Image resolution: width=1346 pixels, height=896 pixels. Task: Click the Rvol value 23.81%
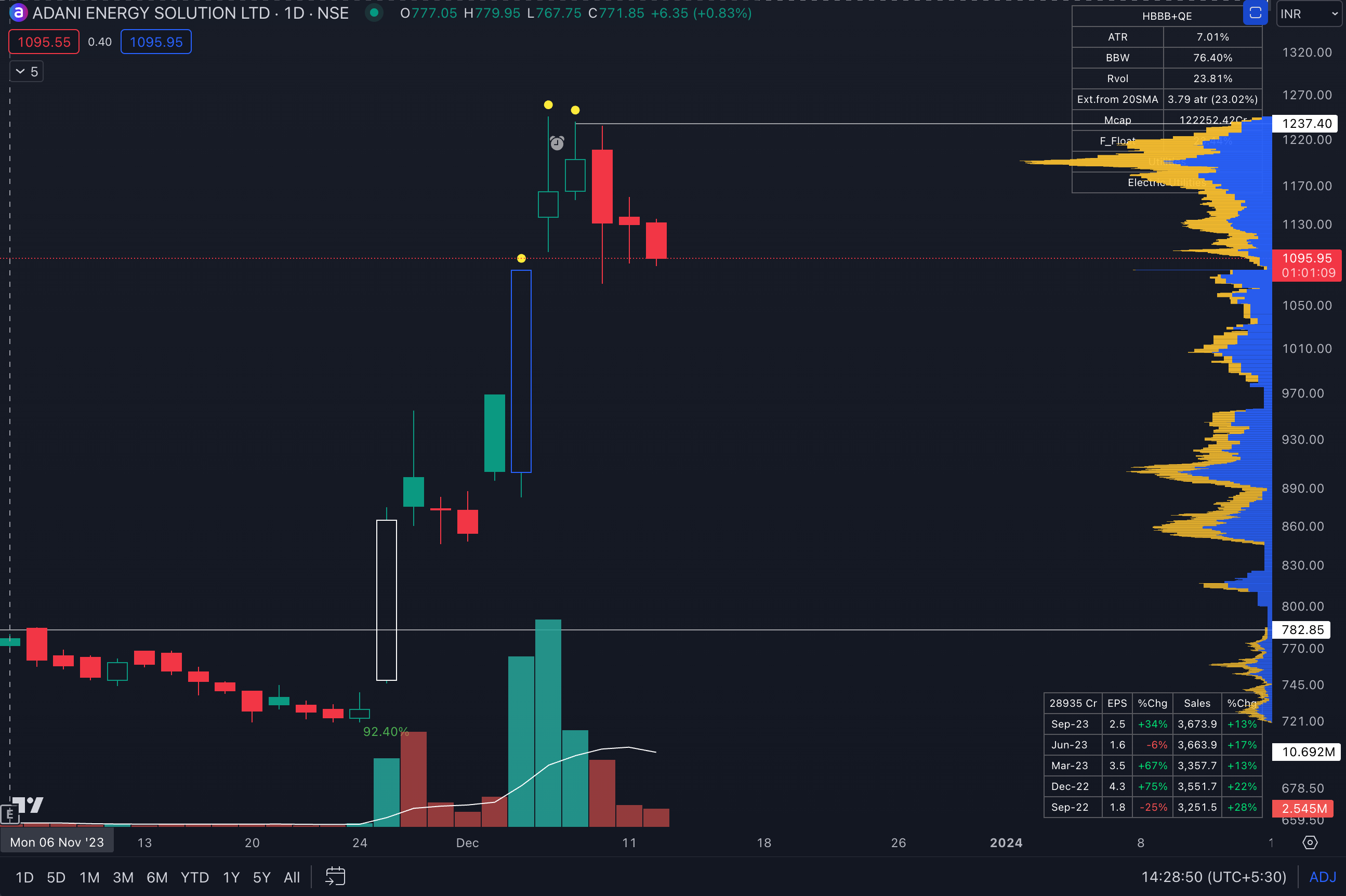click(x=1212, y=78)
